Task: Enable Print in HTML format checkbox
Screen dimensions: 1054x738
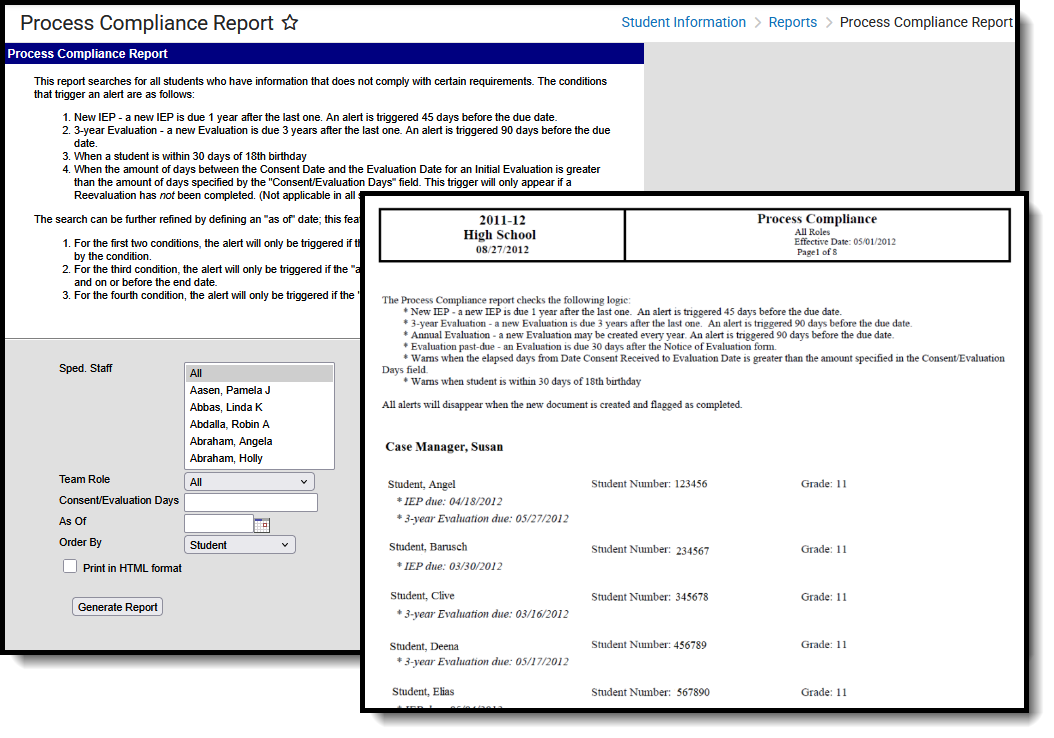Action: [x=70, y=567]
